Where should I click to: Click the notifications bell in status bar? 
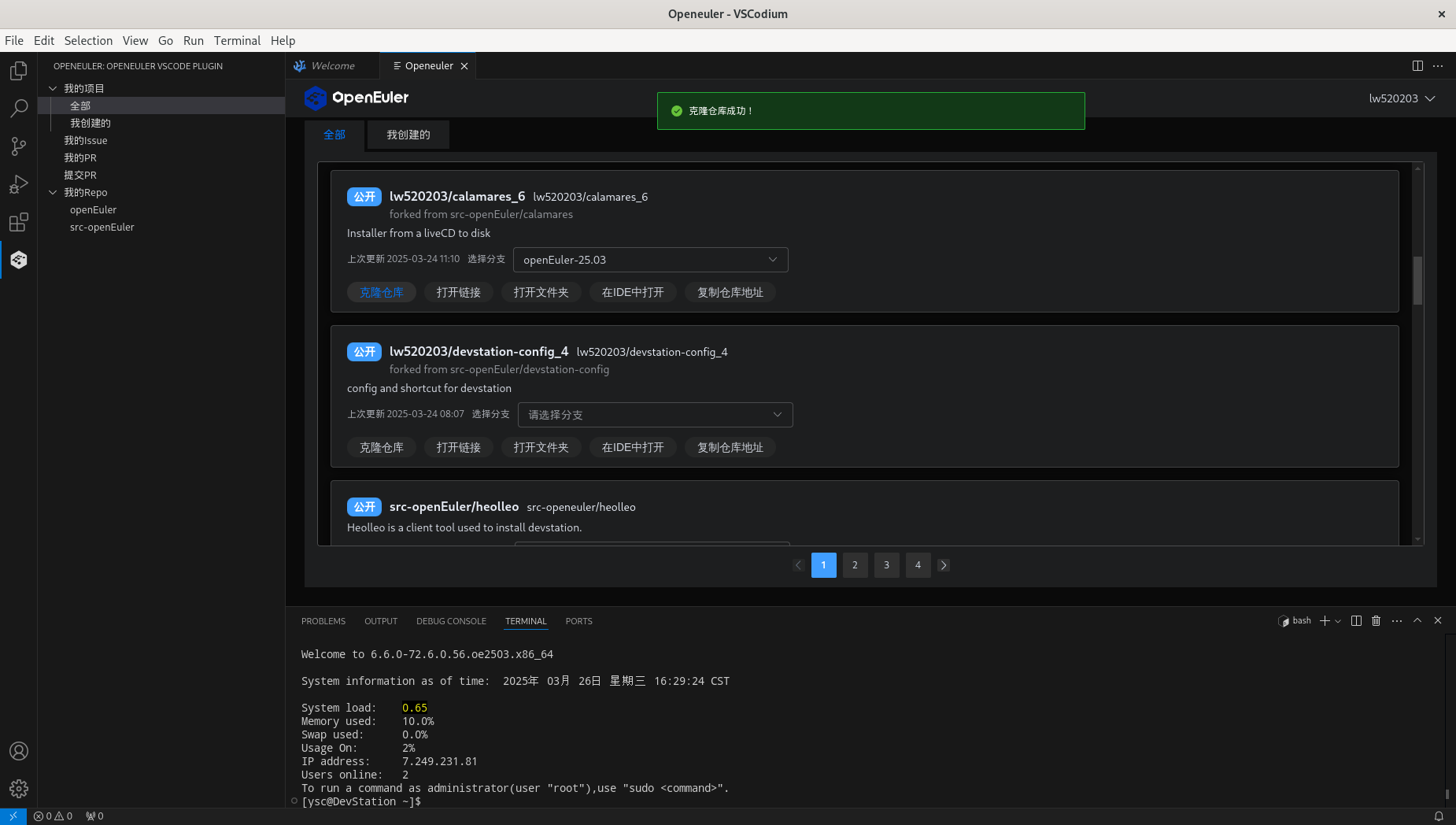pos(1439,816)
